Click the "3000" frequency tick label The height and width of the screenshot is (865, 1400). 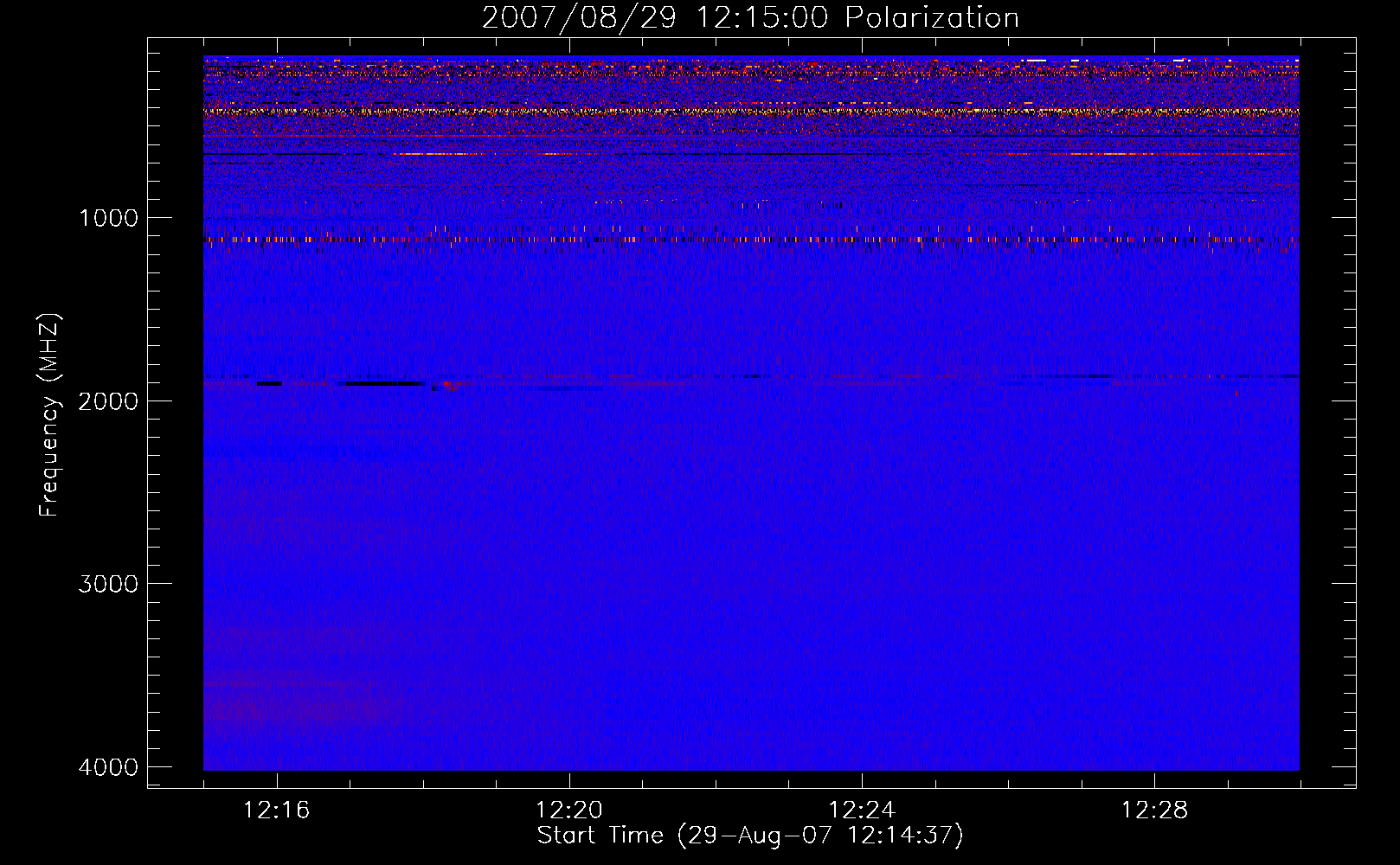point(108,584)
